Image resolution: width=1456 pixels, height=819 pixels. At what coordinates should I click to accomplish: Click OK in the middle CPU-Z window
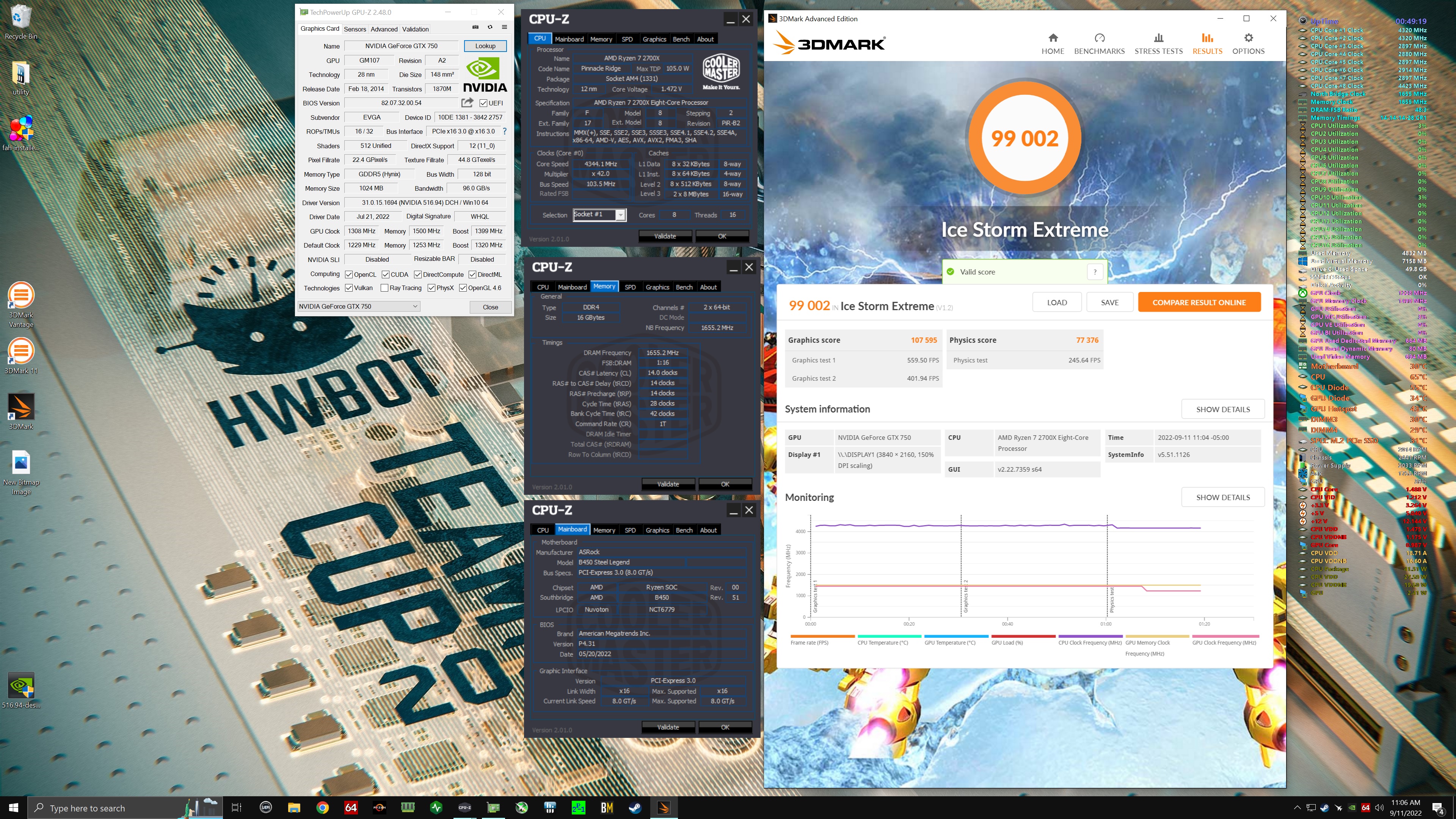pyautogui.click(x=725, y=485)
